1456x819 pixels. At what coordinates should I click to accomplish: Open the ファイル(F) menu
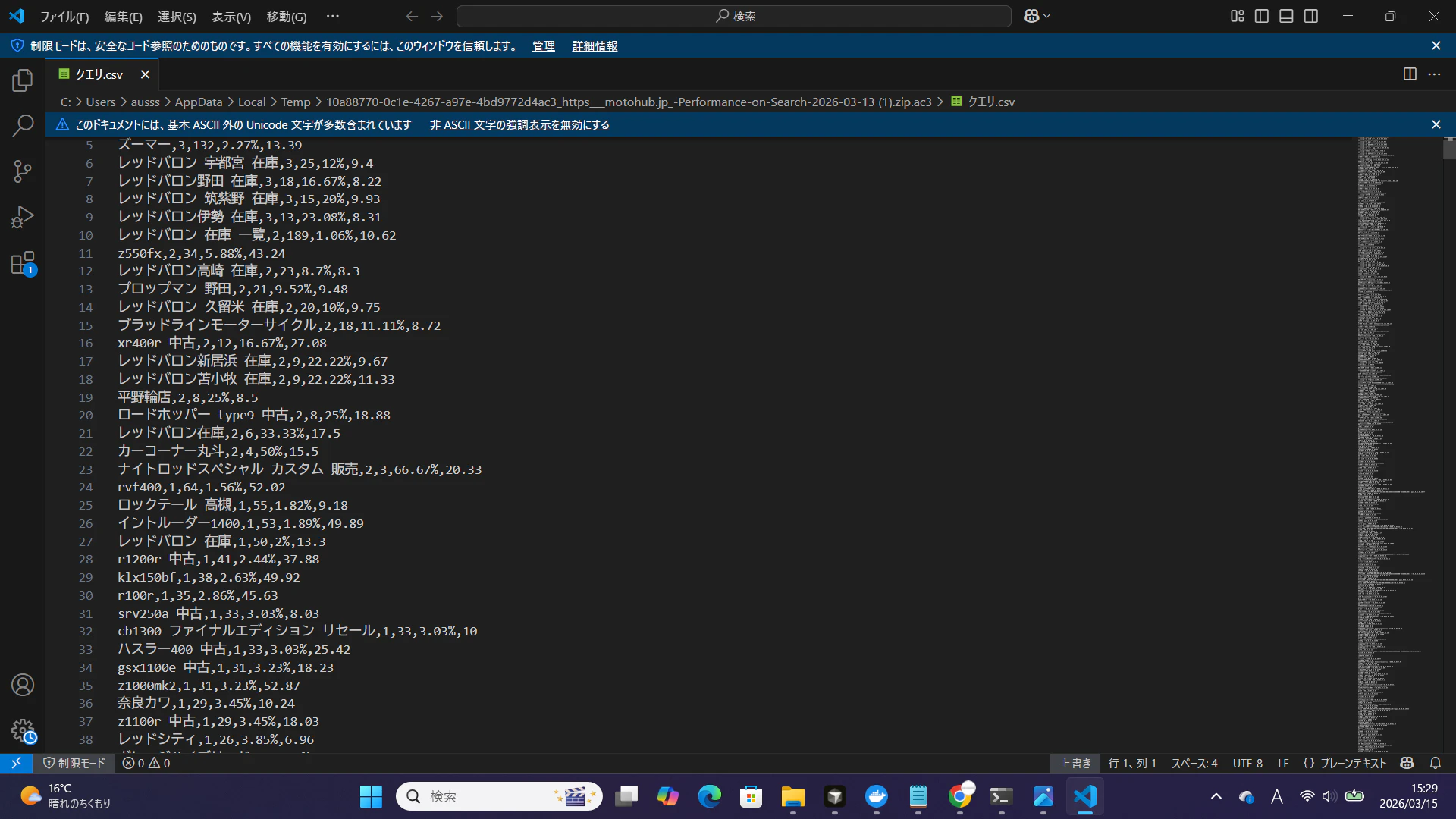[64, 16]
